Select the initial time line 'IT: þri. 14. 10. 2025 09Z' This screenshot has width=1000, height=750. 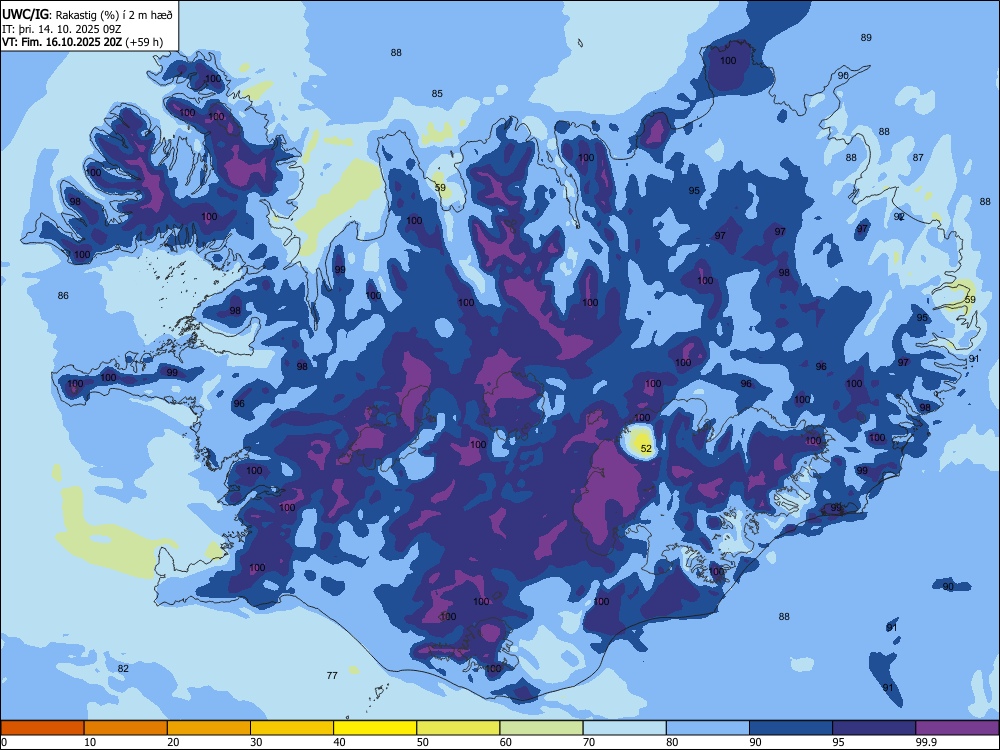tap(62, 29)
